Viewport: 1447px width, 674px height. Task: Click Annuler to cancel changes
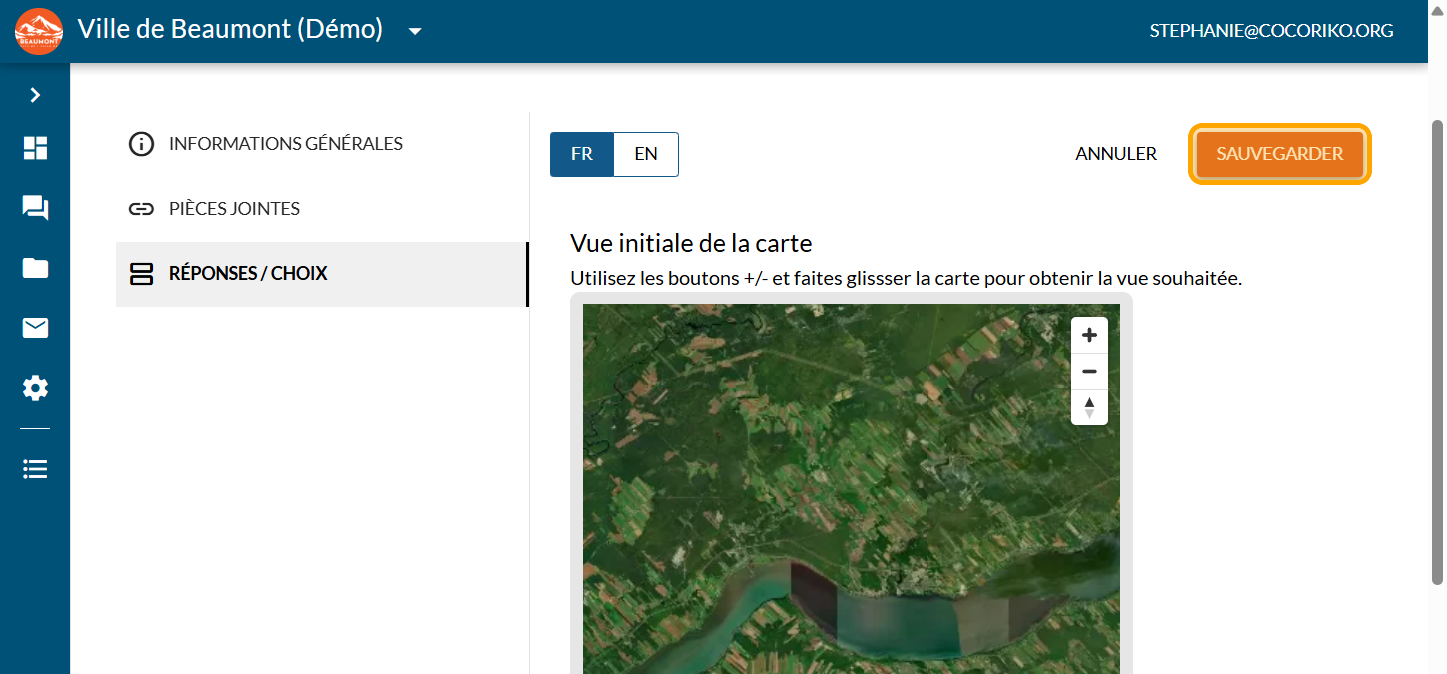tap(1116, 154)
